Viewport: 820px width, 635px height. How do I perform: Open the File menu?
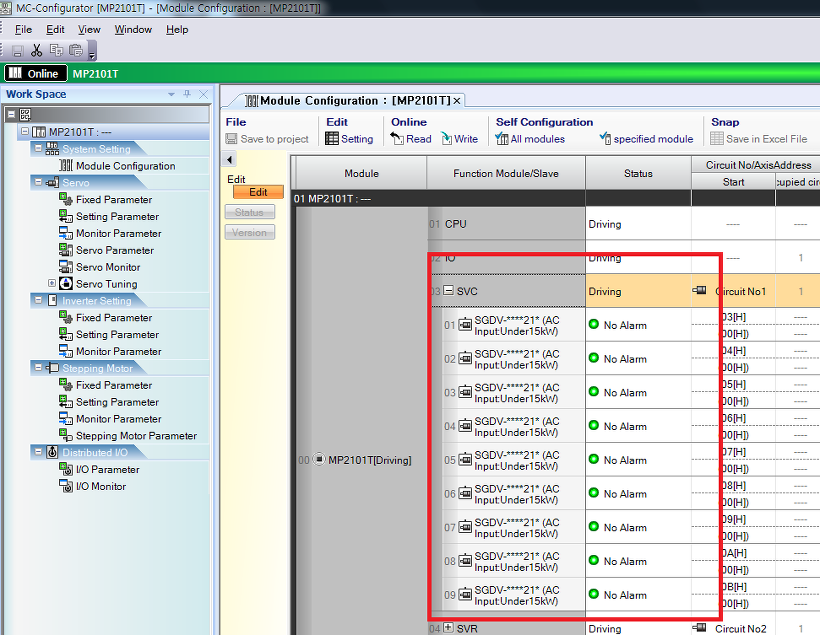[x=23, y=29]
